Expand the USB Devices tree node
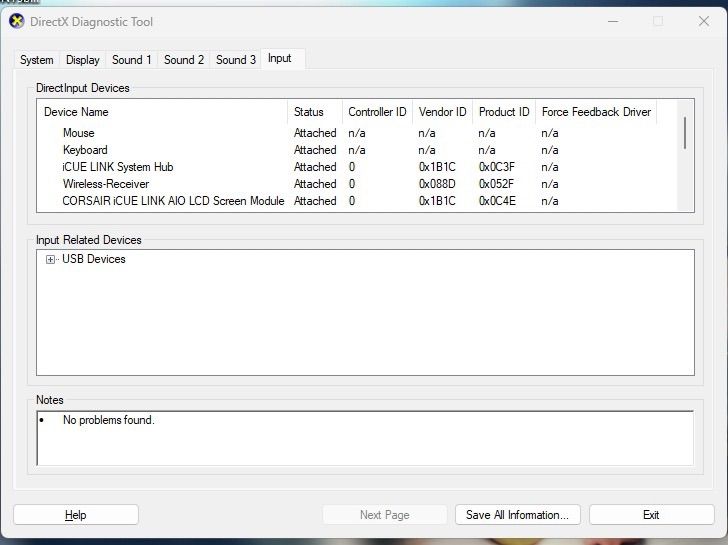 (x=50, y=260)
